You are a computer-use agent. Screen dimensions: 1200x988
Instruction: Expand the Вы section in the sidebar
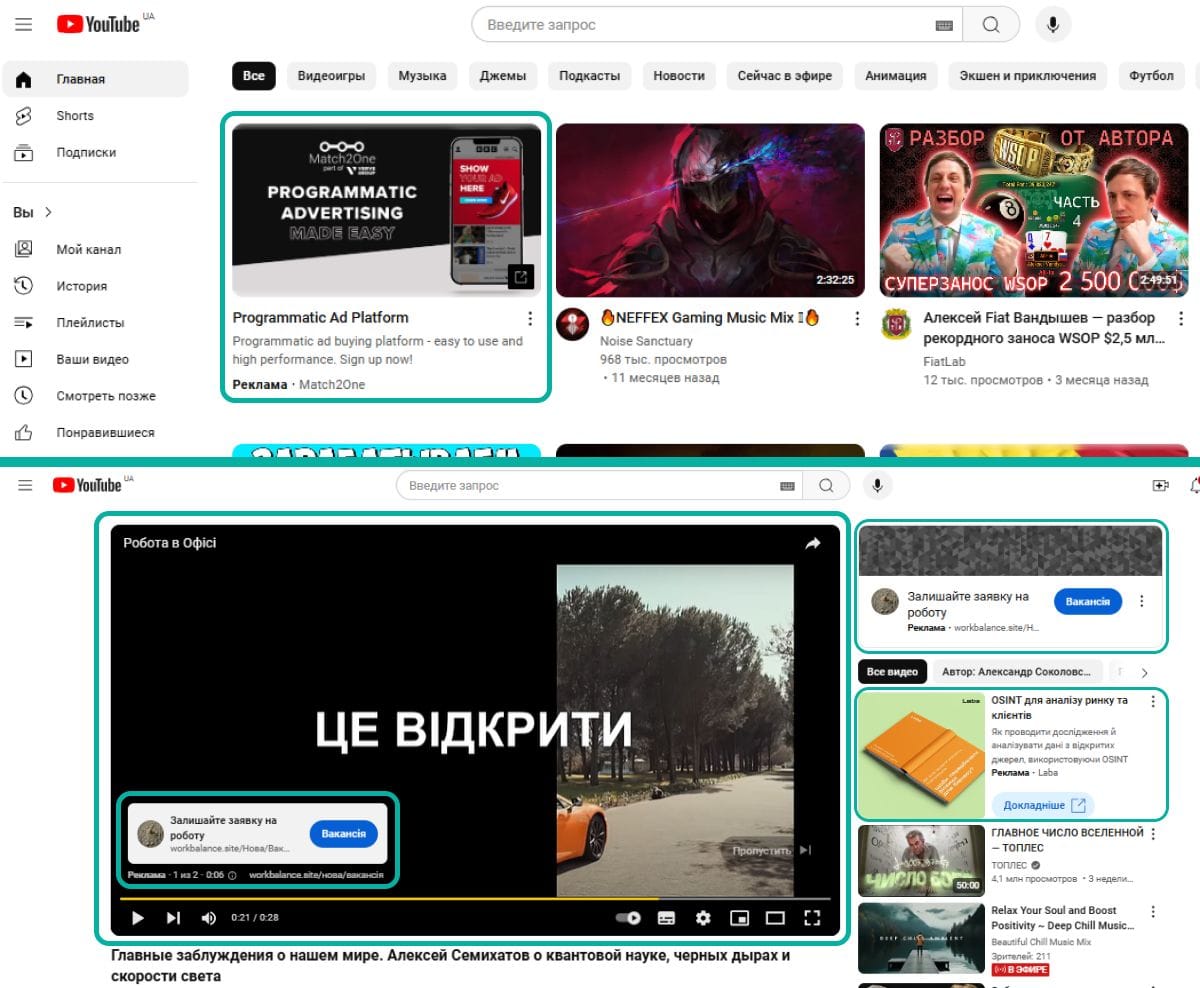(x=33, y=212)
